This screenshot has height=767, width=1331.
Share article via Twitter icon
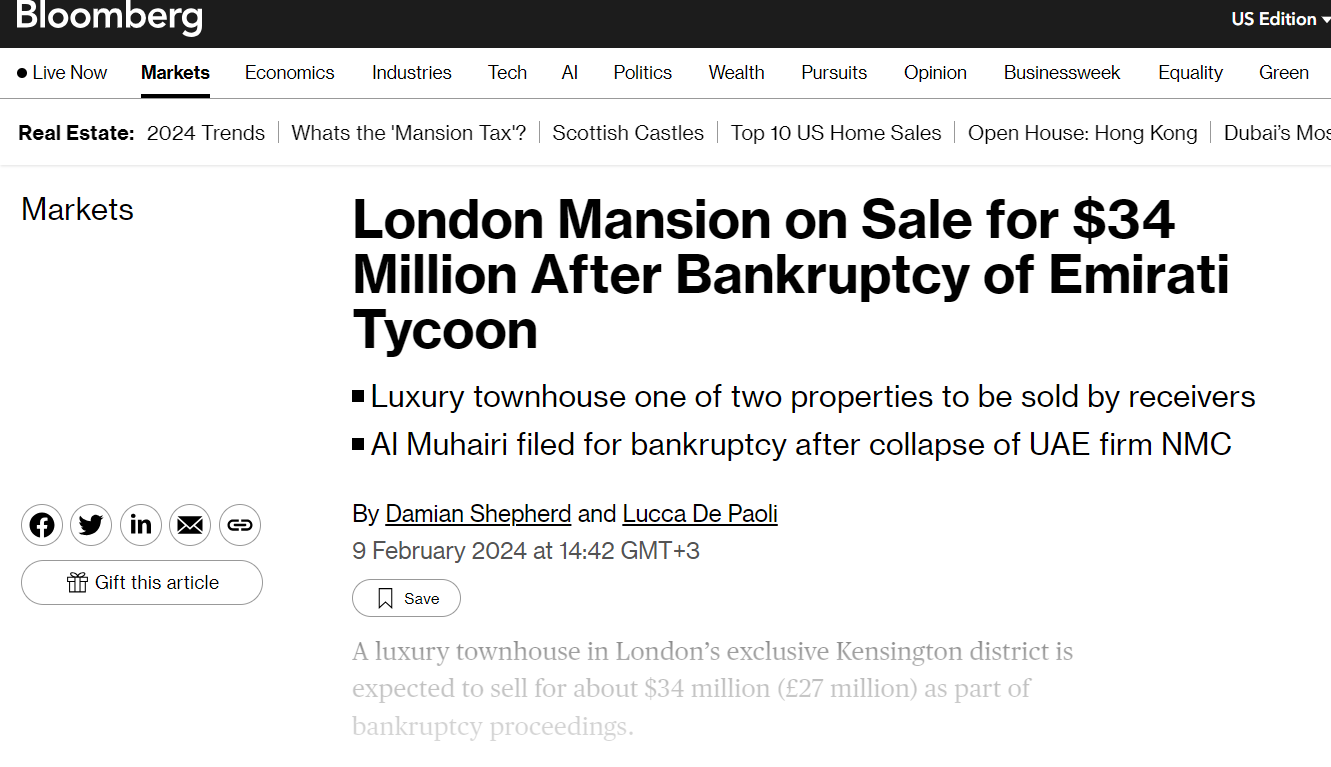91,525
